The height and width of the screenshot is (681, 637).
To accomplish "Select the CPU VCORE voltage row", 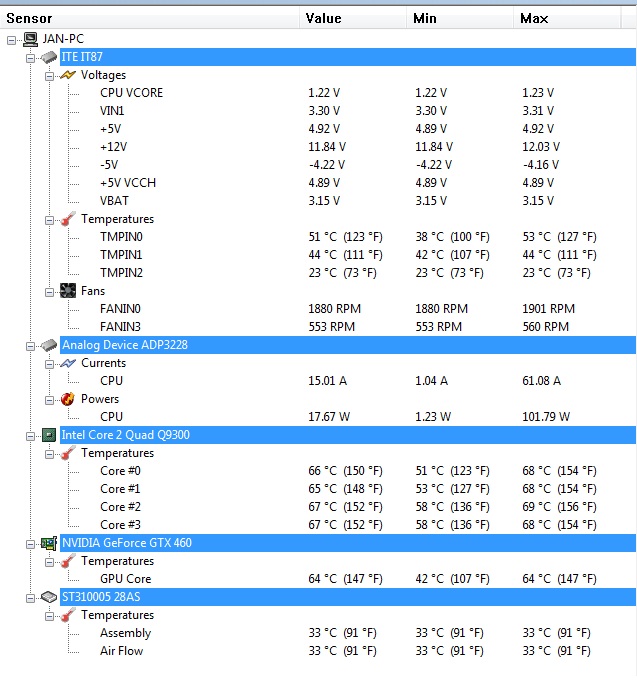I will [x=132, y=93].
